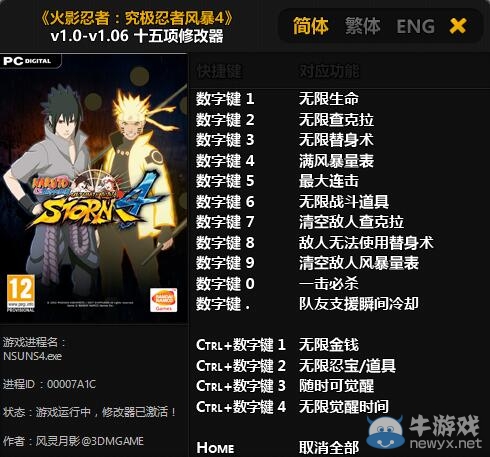This screenshot has width=490, height=457.
Task: Toggle 无限查克拉 cheat option
Action: click(x=336, y=120)
